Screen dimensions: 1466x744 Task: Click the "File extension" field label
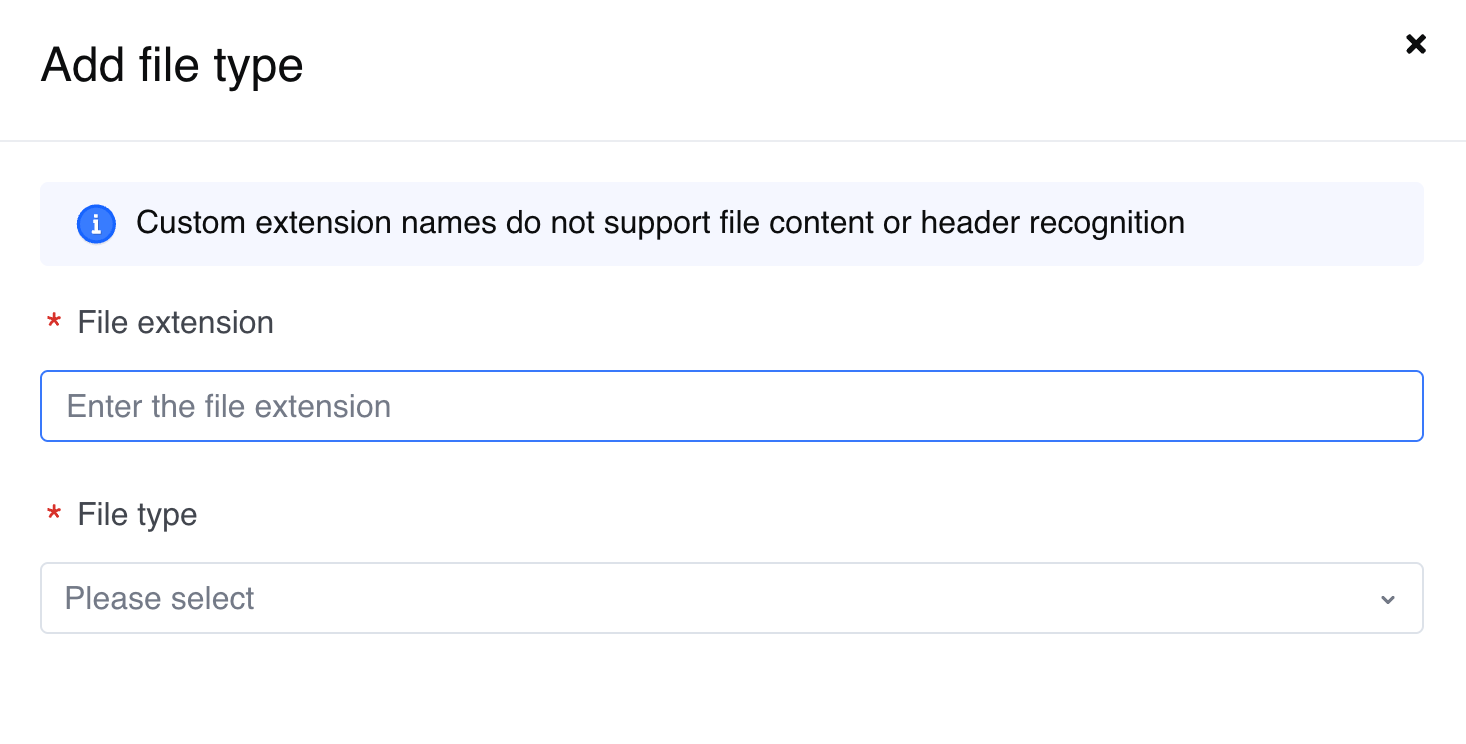click(x=175, y=323)
